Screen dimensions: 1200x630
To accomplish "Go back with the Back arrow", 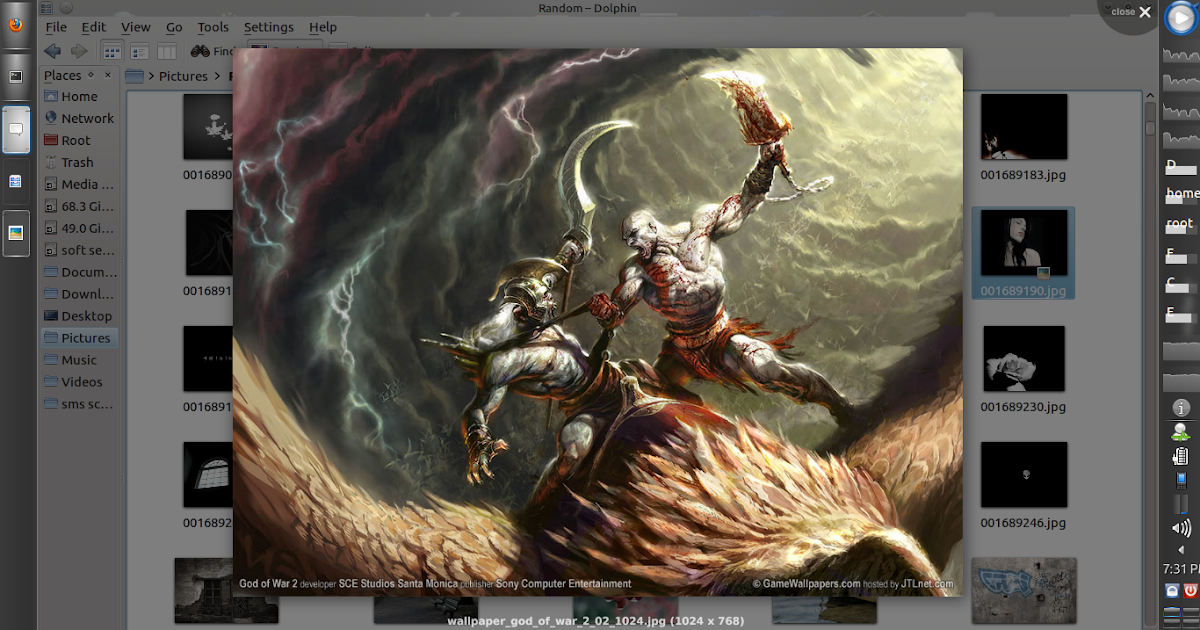I will point(52,51).
